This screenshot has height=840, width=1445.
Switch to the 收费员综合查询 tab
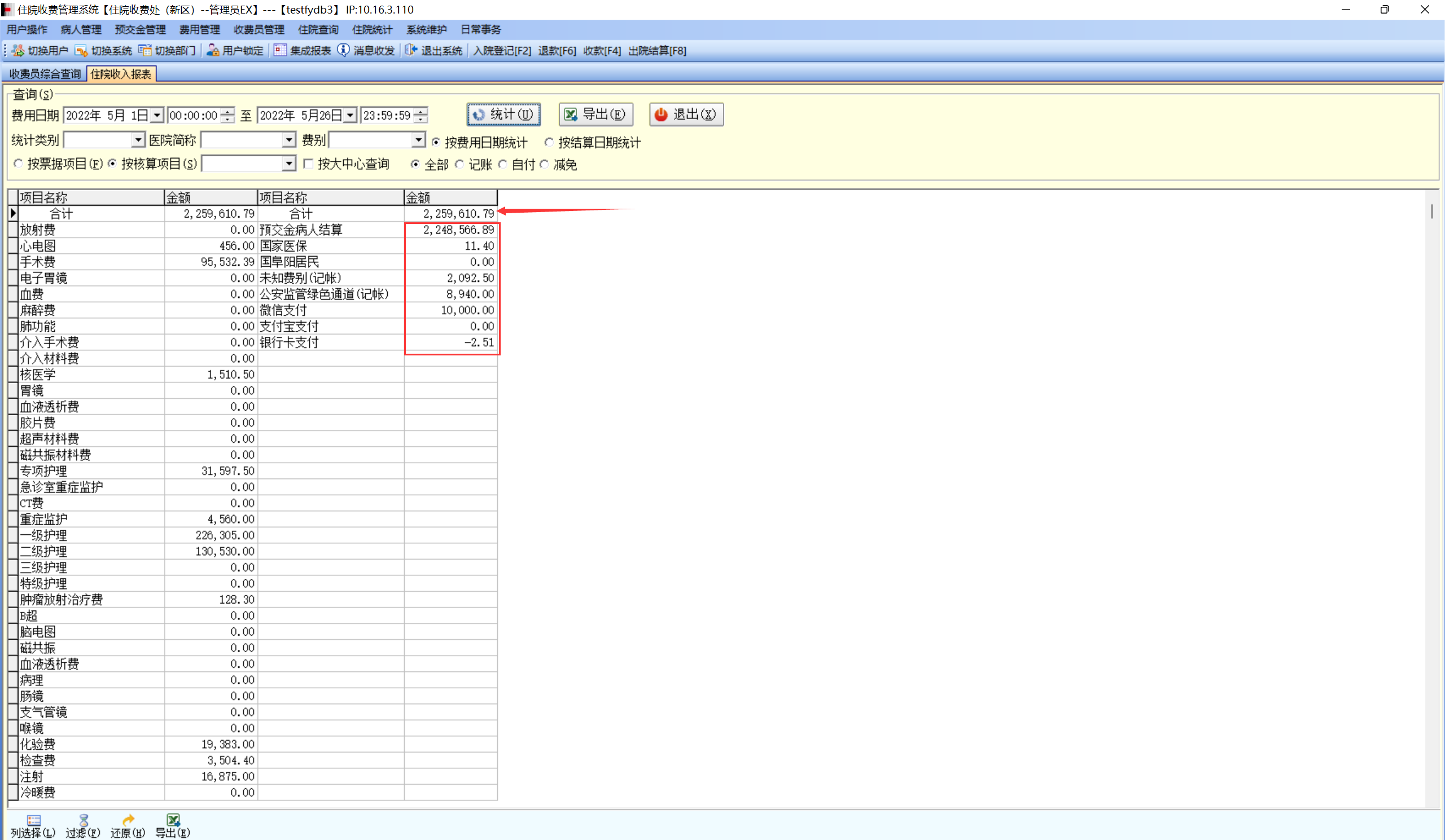click(x=45, y=74)
